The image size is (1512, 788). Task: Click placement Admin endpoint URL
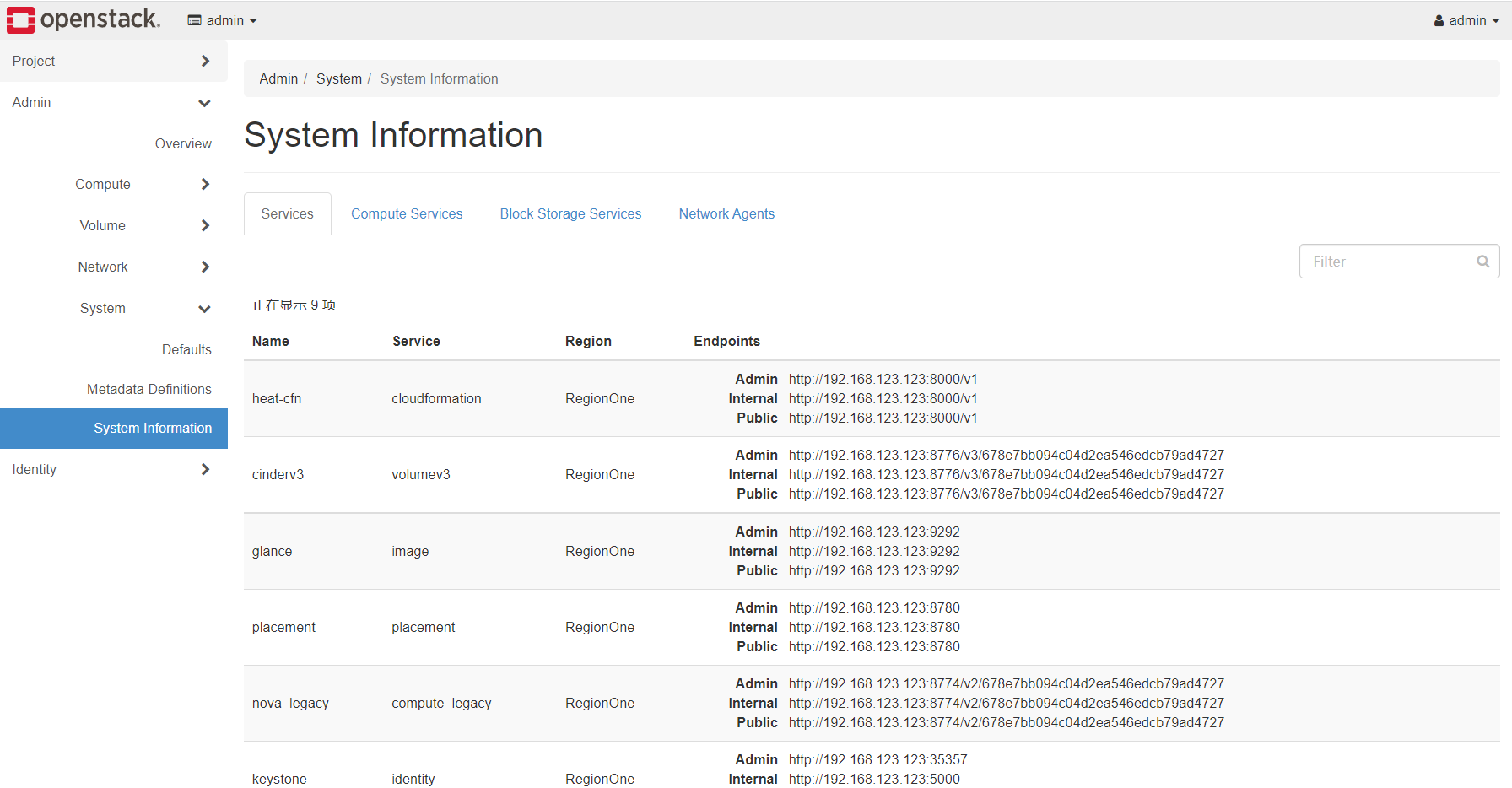pos(874,607)
